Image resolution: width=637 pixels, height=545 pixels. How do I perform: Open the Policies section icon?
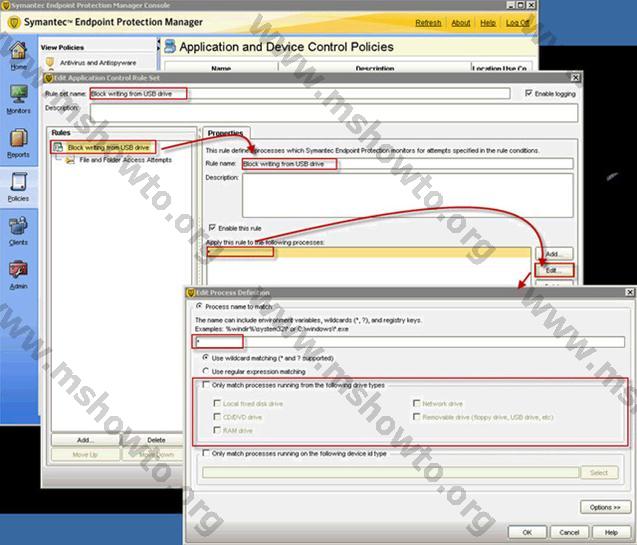(19, 182)
